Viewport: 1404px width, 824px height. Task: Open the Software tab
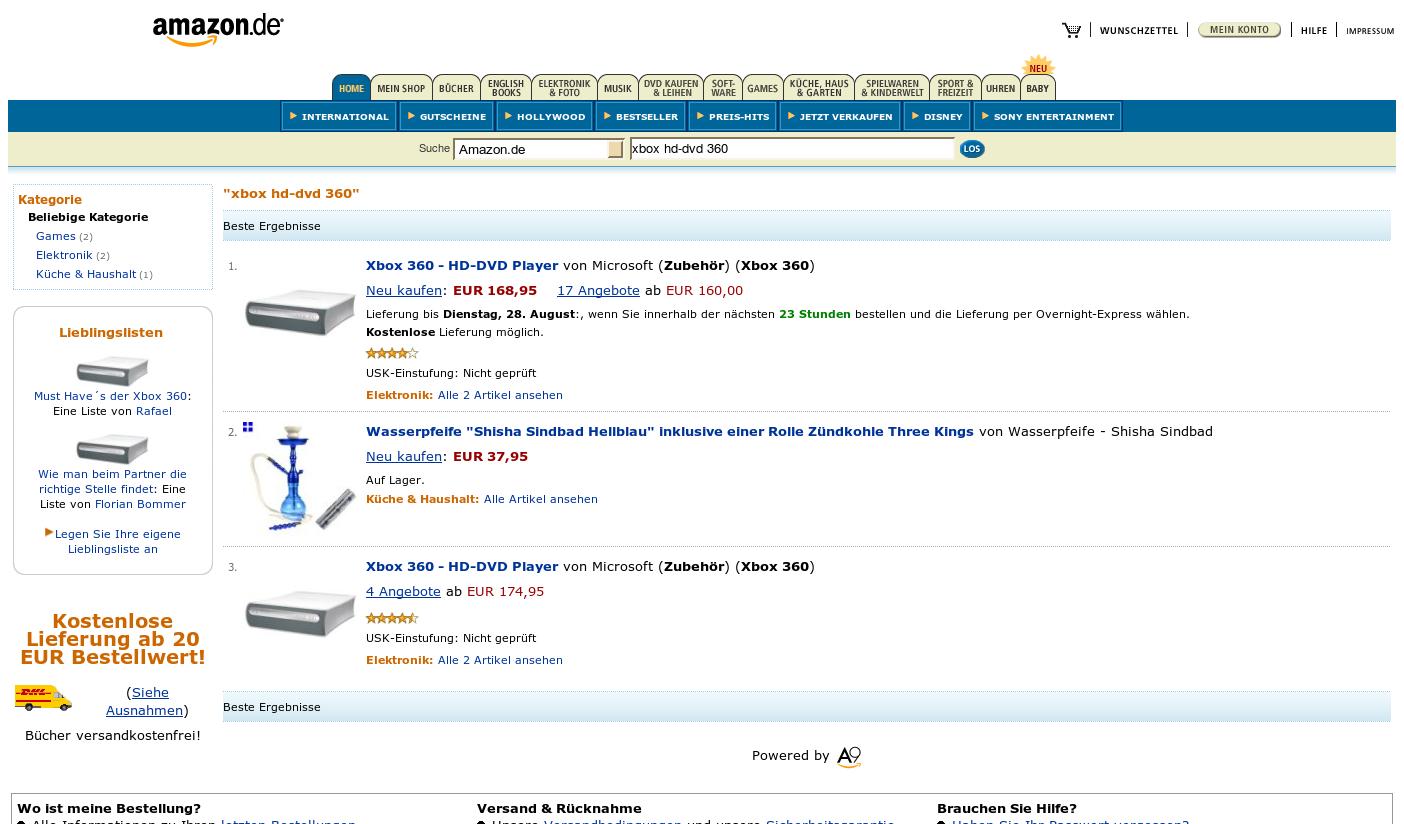click(x=723, y=88)
